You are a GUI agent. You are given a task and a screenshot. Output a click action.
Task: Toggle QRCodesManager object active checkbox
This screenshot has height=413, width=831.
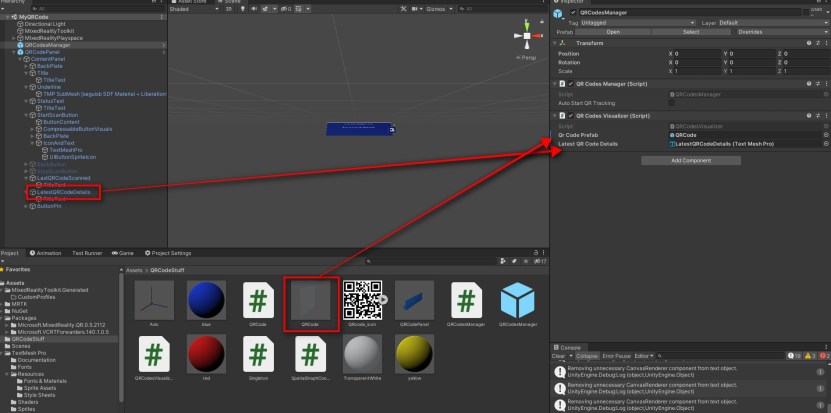tap(572, 12)
